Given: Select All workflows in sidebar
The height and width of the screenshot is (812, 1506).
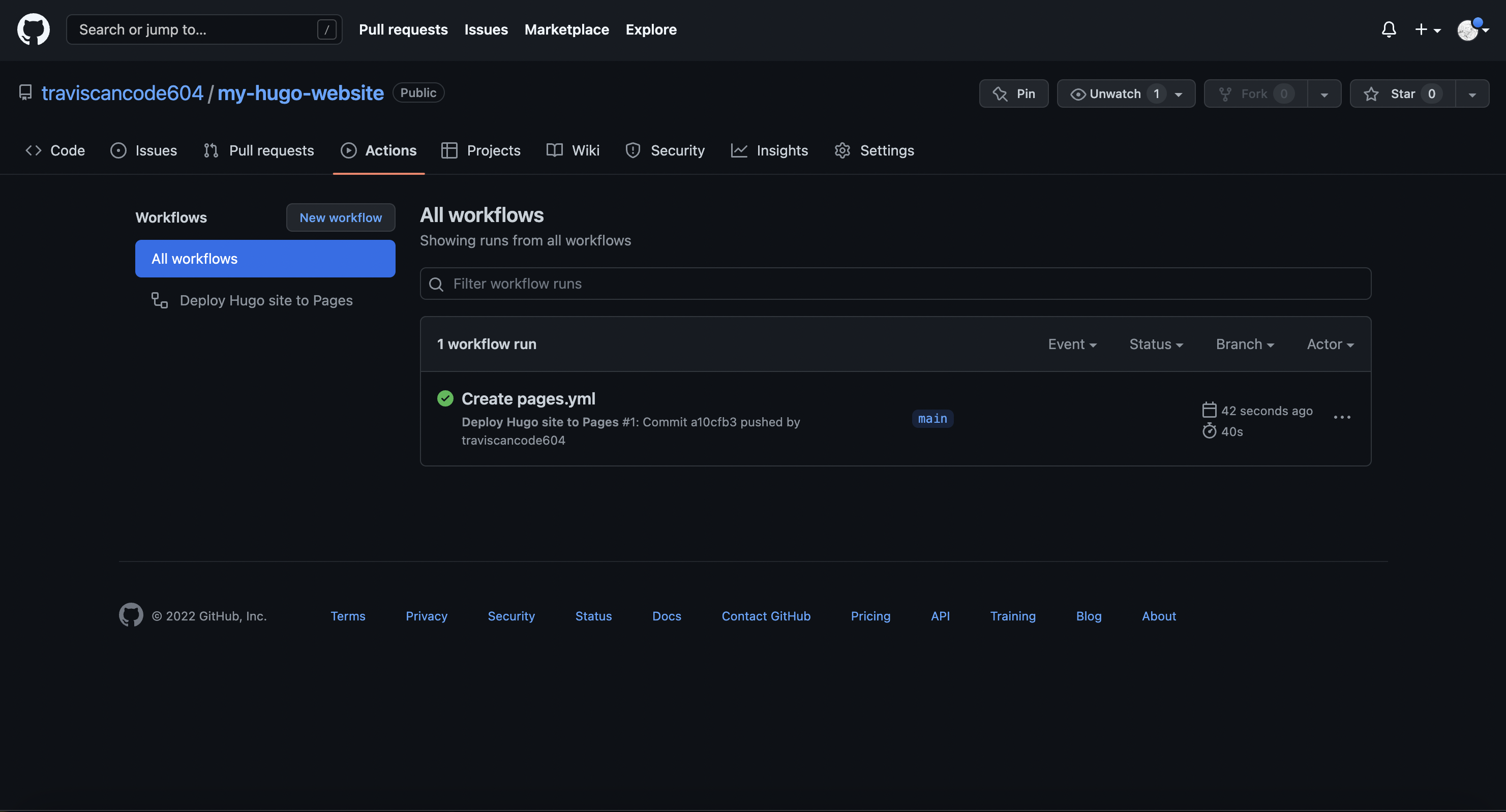Looking at the screenshot, I should [x=265, y=258].
